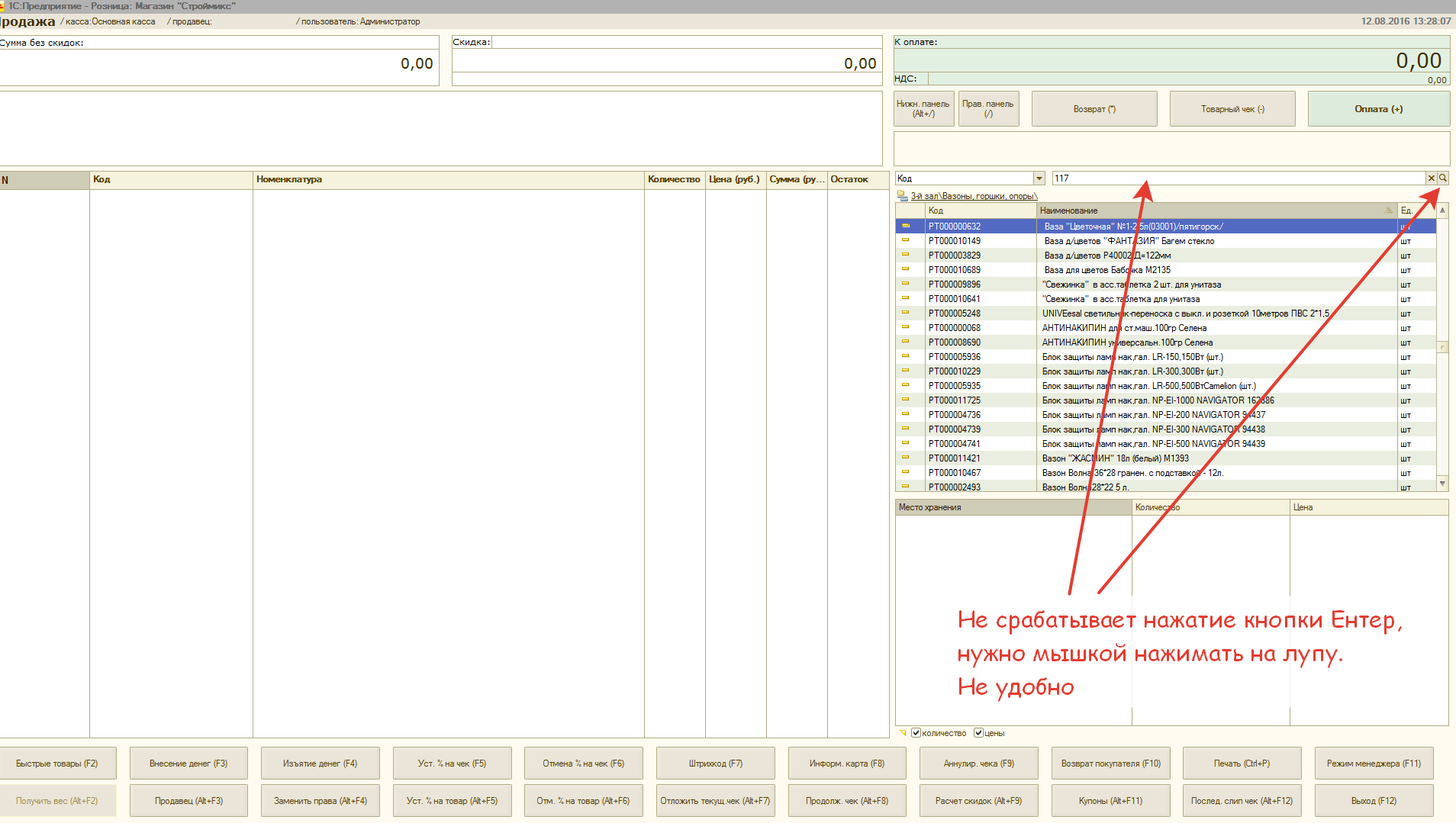1456x823 pixels.
Task: Click the Место хранения column header
Action: tap(1012, 507)
